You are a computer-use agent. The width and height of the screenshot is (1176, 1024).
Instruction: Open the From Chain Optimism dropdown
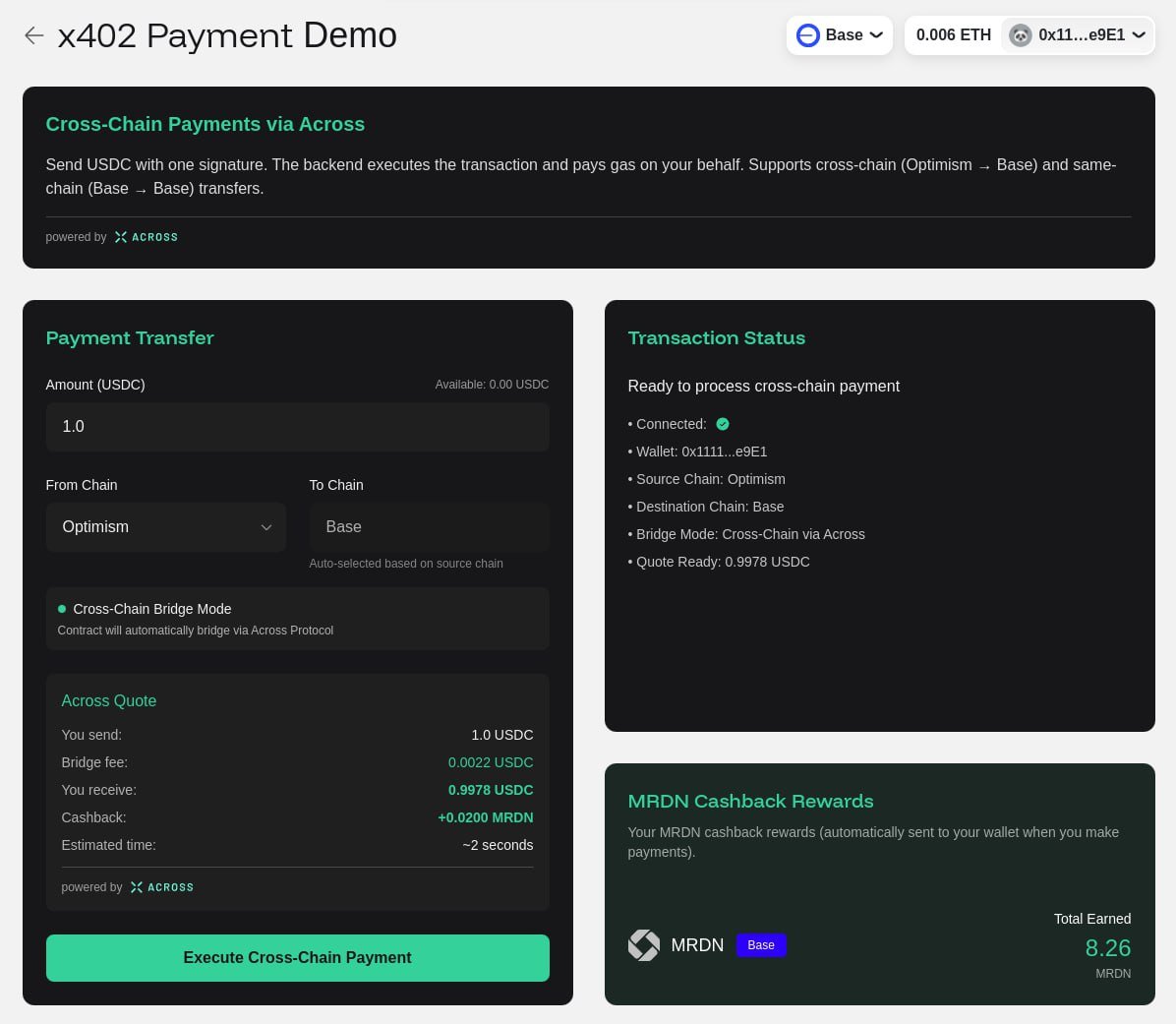pyautogui.click(x=166, y=527)
